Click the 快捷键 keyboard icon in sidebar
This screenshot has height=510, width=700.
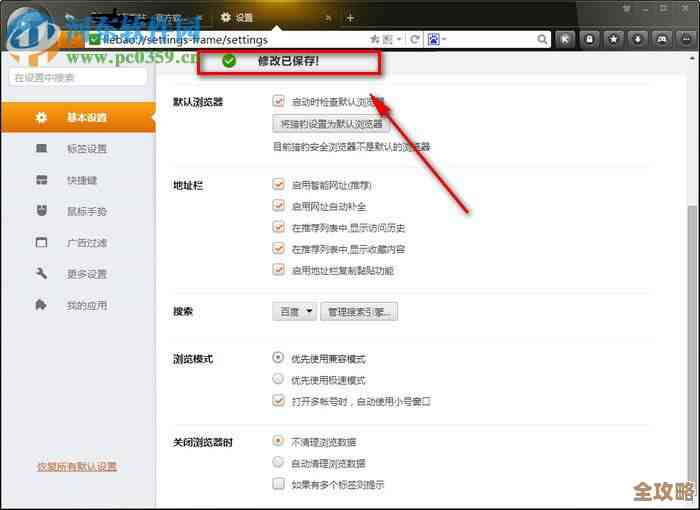point(41,180)
